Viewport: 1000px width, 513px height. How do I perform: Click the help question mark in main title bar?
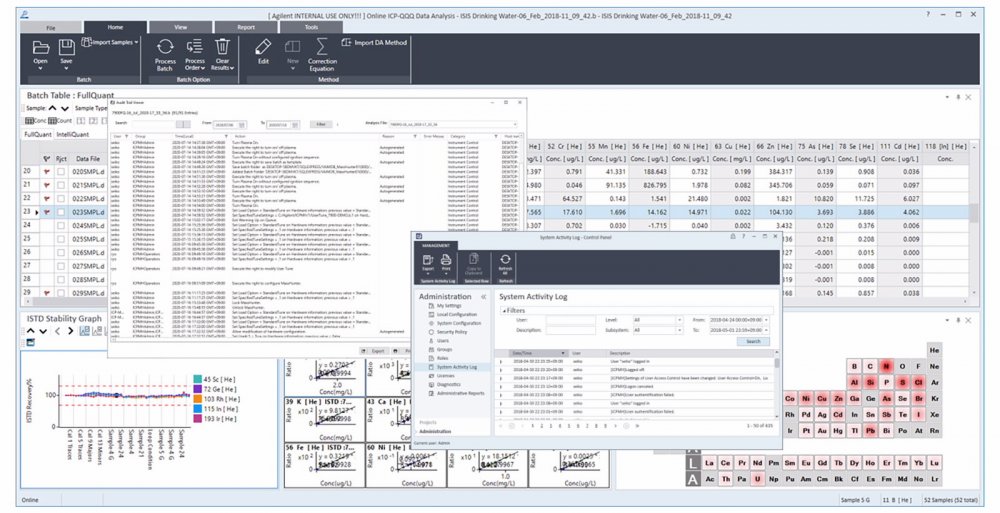[928, 14]
